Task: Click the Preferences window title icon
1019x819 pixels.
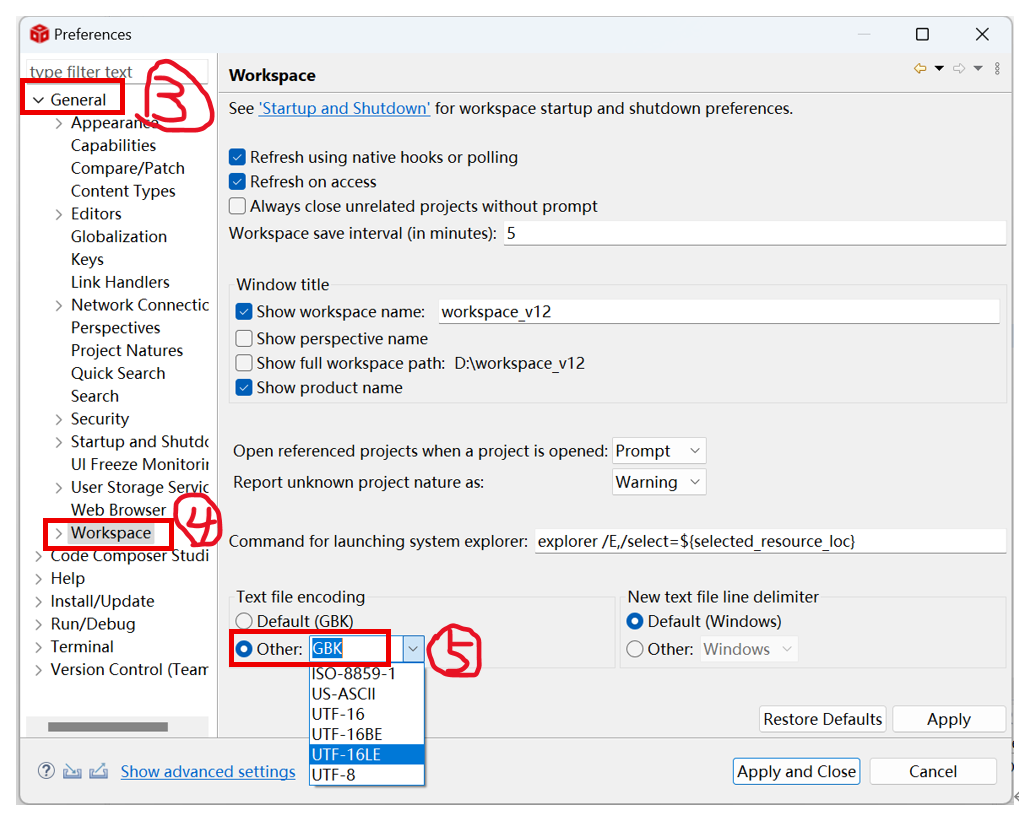Action: click(39, 34)
